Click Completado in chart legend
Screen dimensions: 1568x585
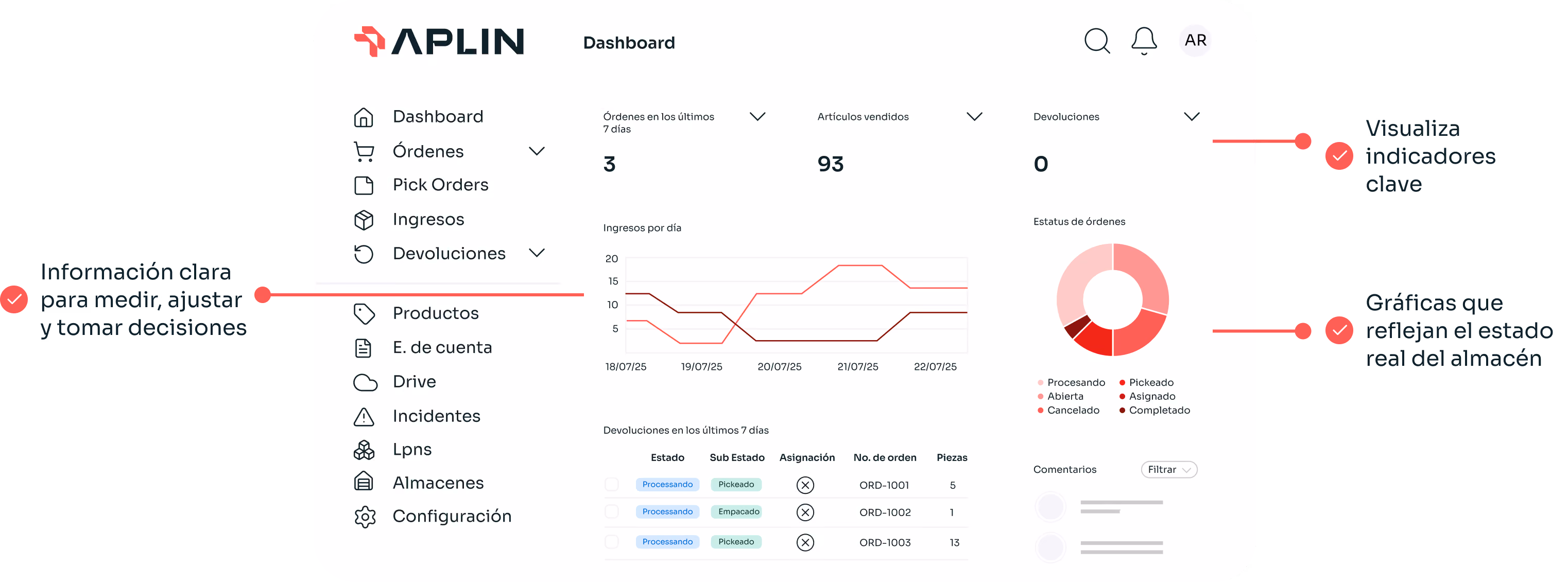[1159, 411]
